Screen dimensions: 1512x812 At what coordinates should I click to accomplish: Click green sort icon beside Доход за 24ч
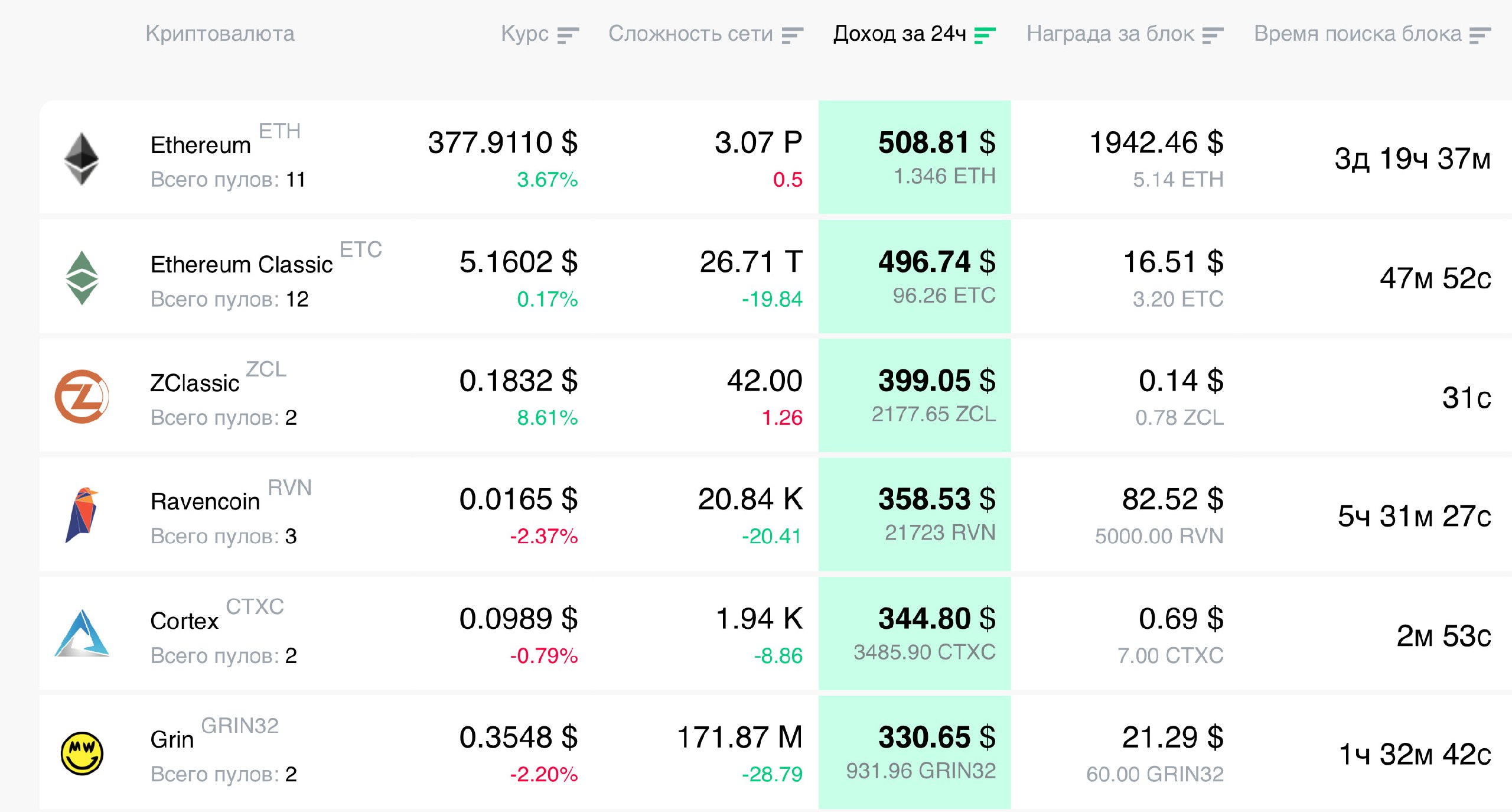pos(985,35)
